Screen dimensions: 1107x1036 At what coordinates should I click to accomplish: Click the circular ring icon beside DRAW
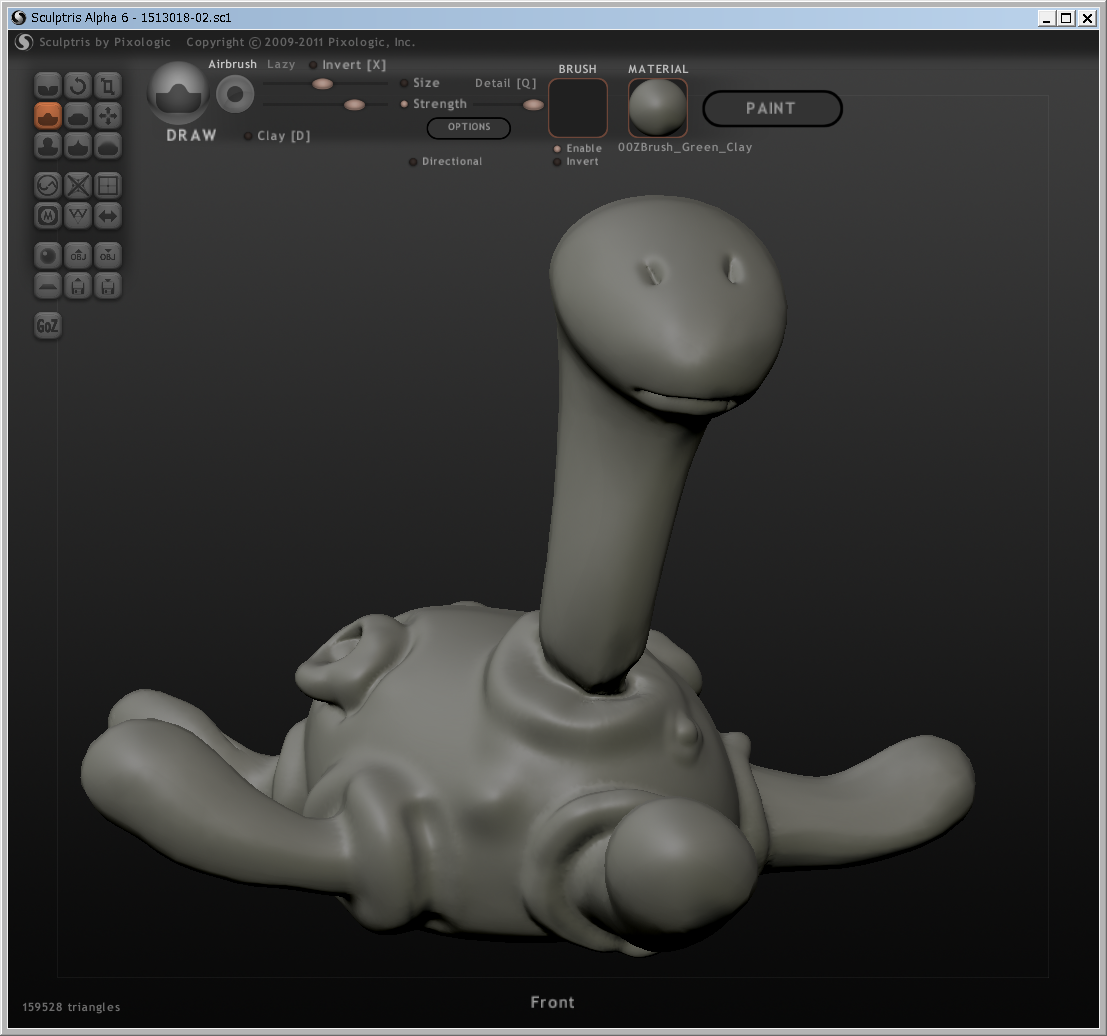[x=235, y=94]
